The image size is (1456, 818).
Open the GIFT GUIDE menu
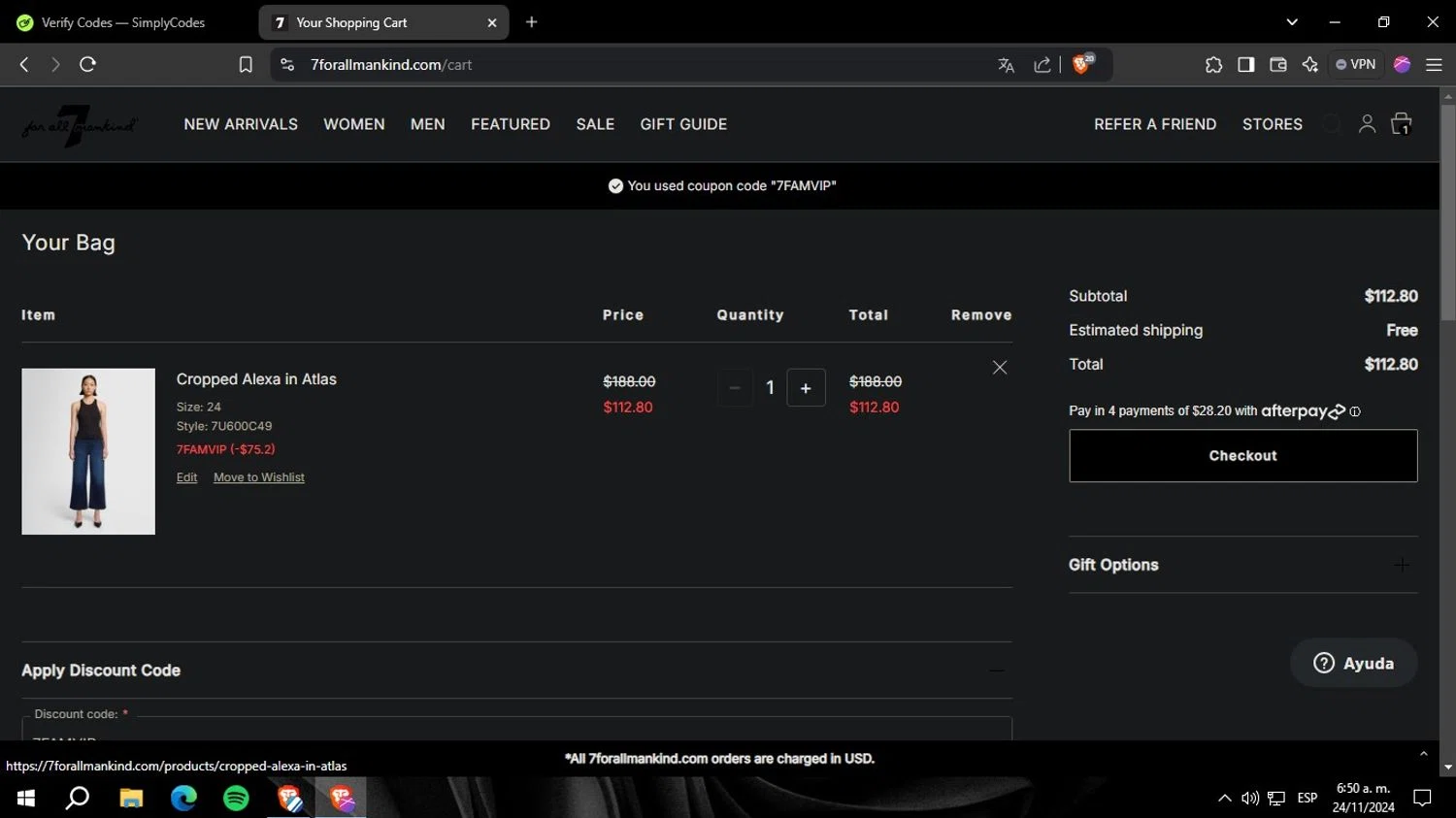coord(683,124)
